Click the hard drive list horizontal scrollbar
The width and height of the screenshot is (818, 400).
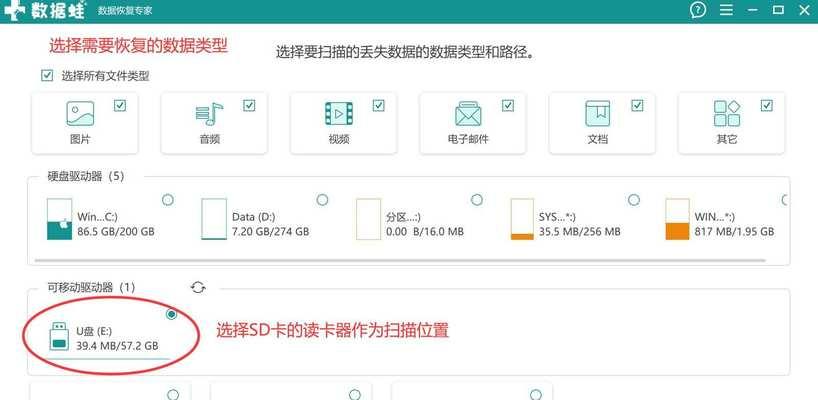click(400, 260)
